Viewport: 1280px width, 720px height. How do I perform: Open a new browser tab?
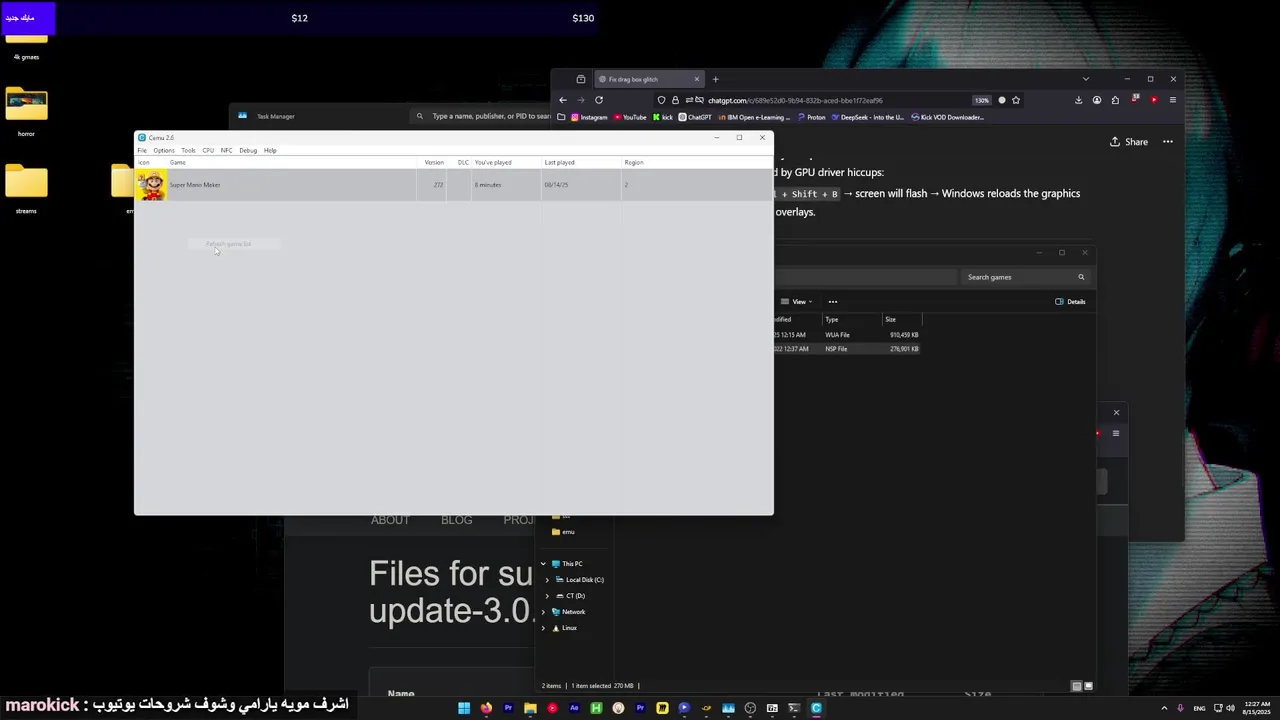[x=715, y=79]
